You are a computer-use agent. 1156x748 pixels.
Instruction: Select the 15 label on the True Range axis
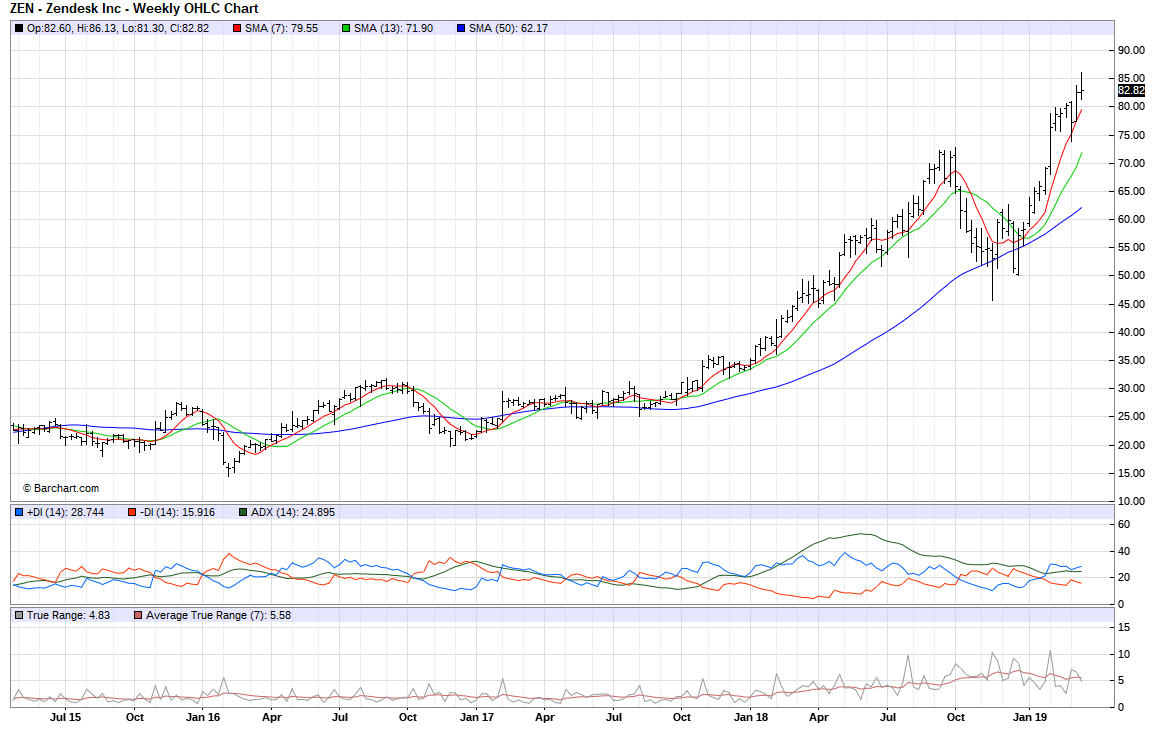point(1124,627)
